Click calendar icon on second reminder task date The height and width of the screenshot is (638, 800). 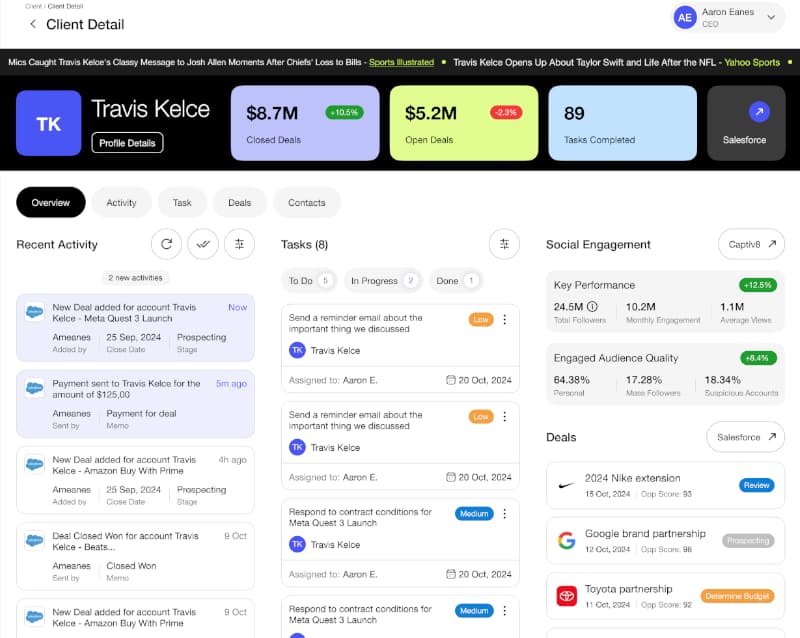point(451,477)
